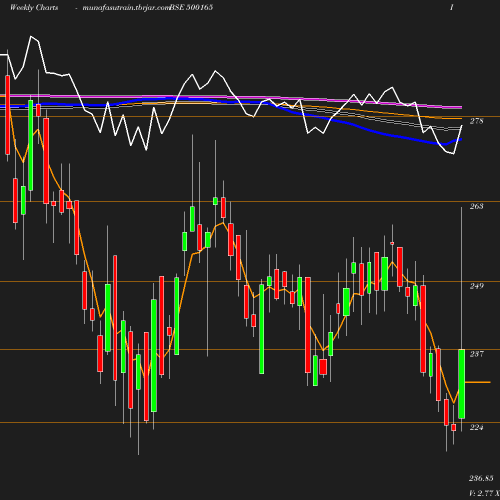Click the 263 price axis label

476,206
